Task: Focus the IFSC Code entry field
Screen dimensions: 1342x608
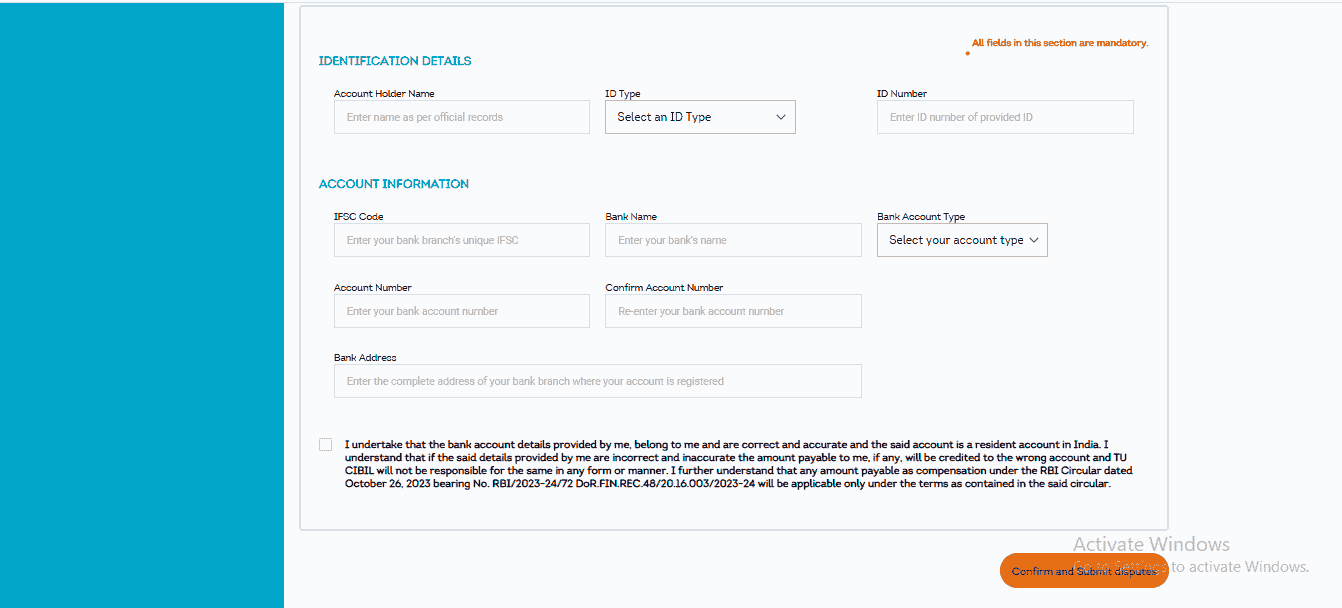Action: pyautogui.click(x=461, y=240)
